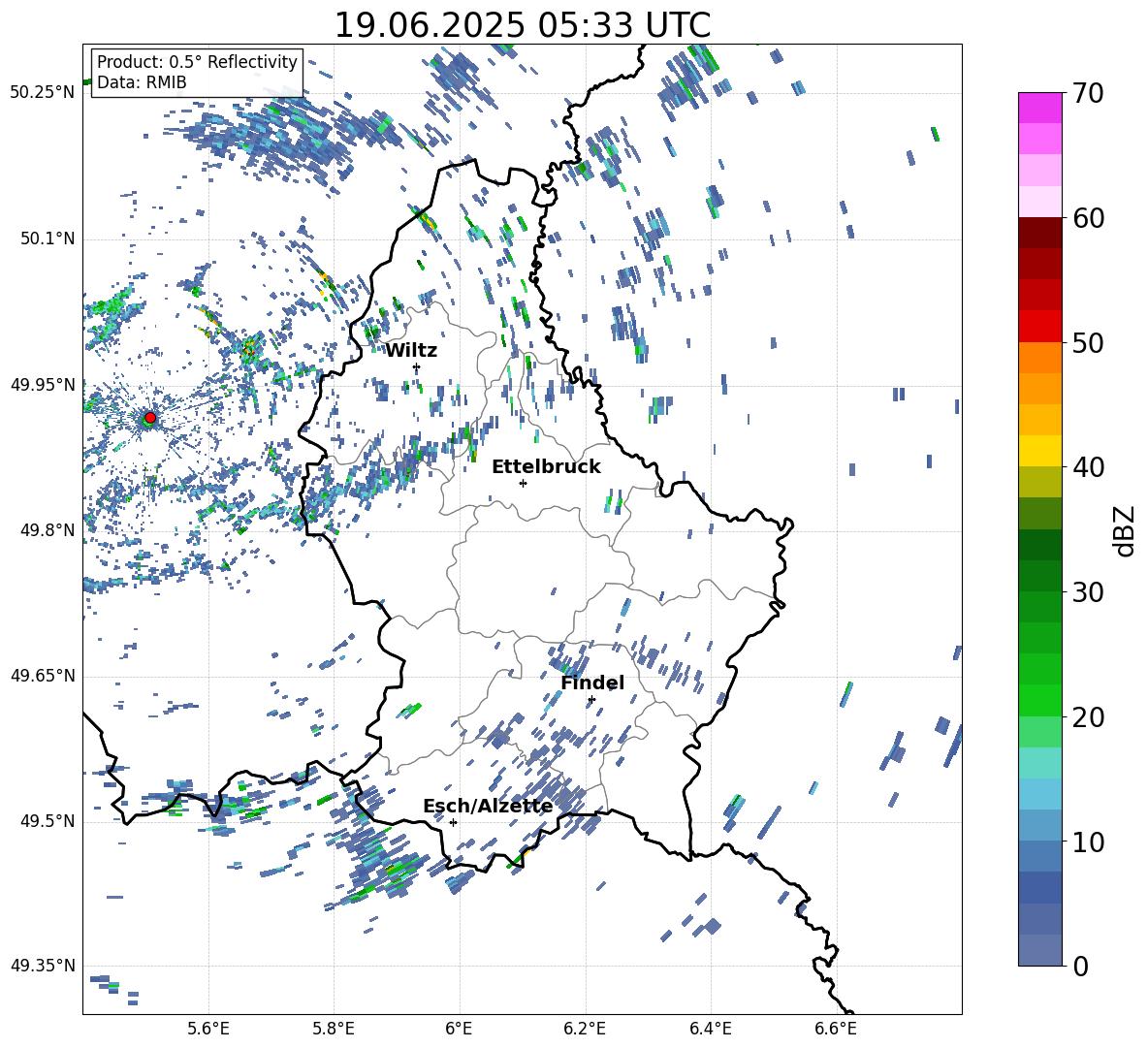Screen dimensions: 1148x1048
Task: Click the dark maroon colorbar swatch just below 60
Action: pyautogui.click(x=1039, y=233)
